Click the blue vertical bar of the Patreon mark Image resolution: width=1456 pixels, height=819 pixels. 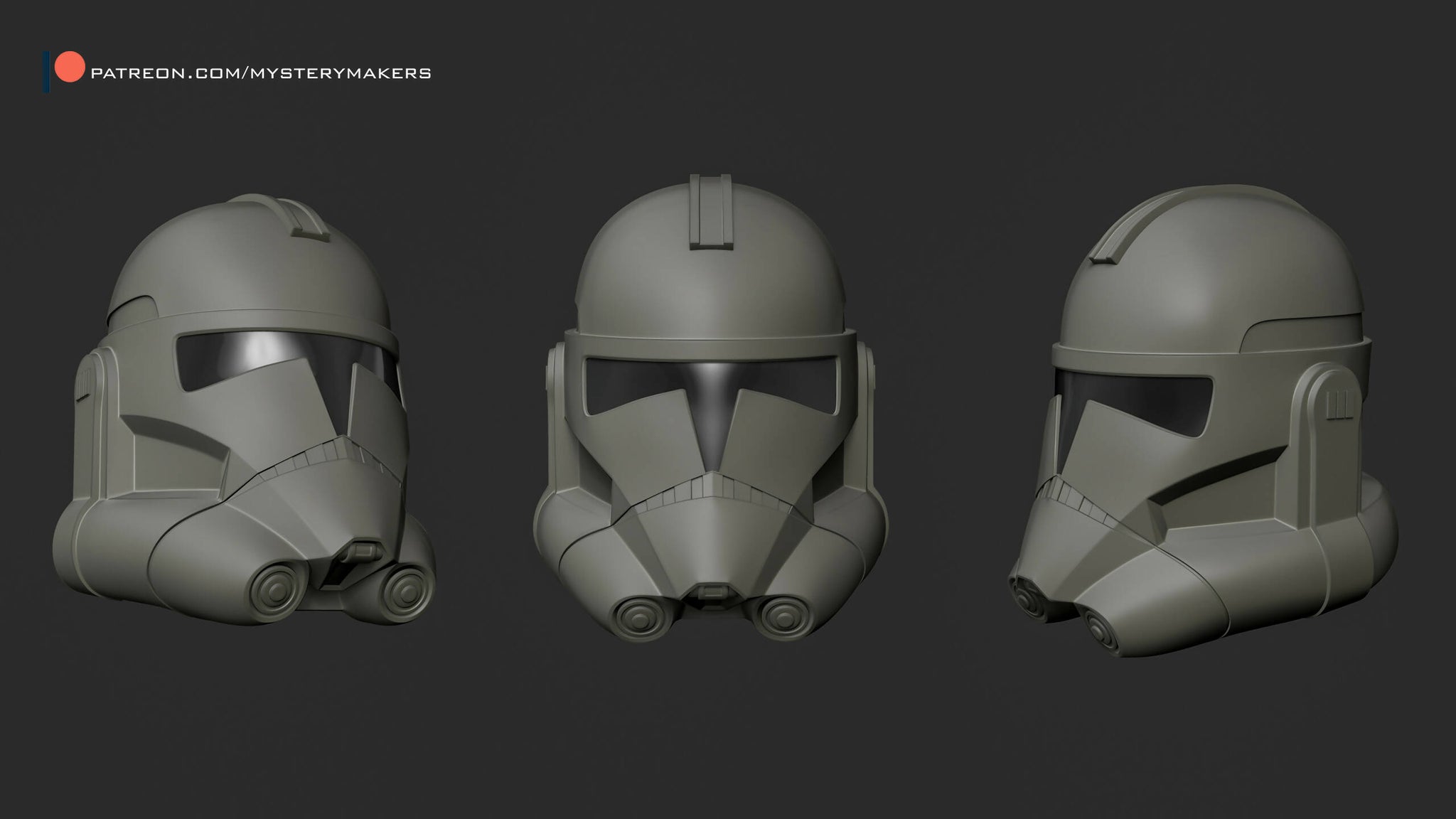coord(48,68)
